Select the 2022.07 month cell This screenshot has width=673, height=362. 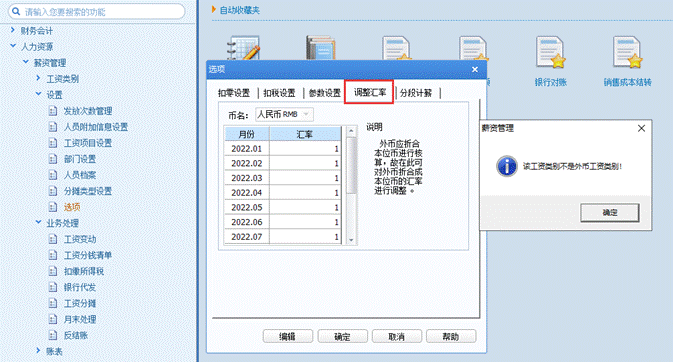coord(247,237)
